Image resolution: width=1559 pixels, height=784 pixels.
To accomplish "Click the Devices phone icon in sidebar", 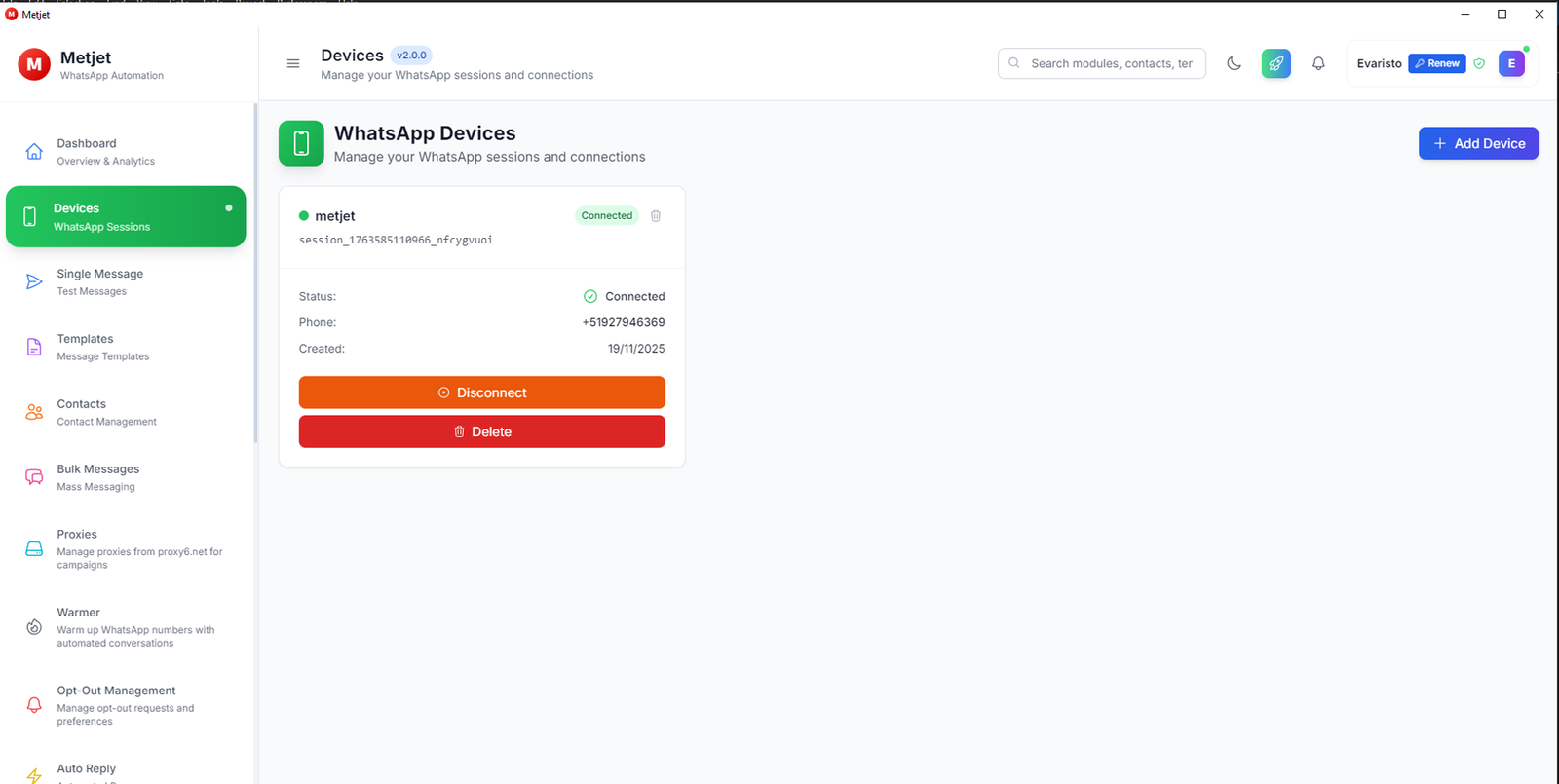I will coord(30,216).
